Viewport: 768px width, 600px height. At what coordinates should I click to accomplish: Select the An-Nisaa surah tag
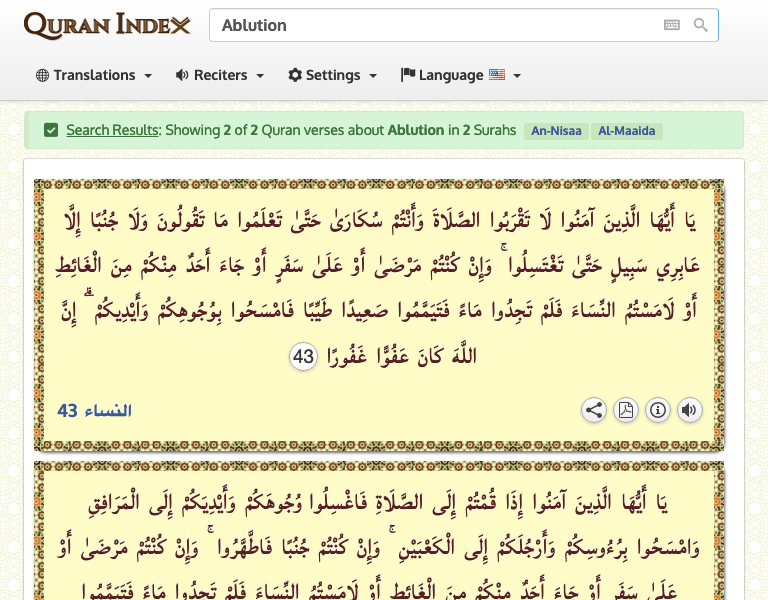click(557, 131)
